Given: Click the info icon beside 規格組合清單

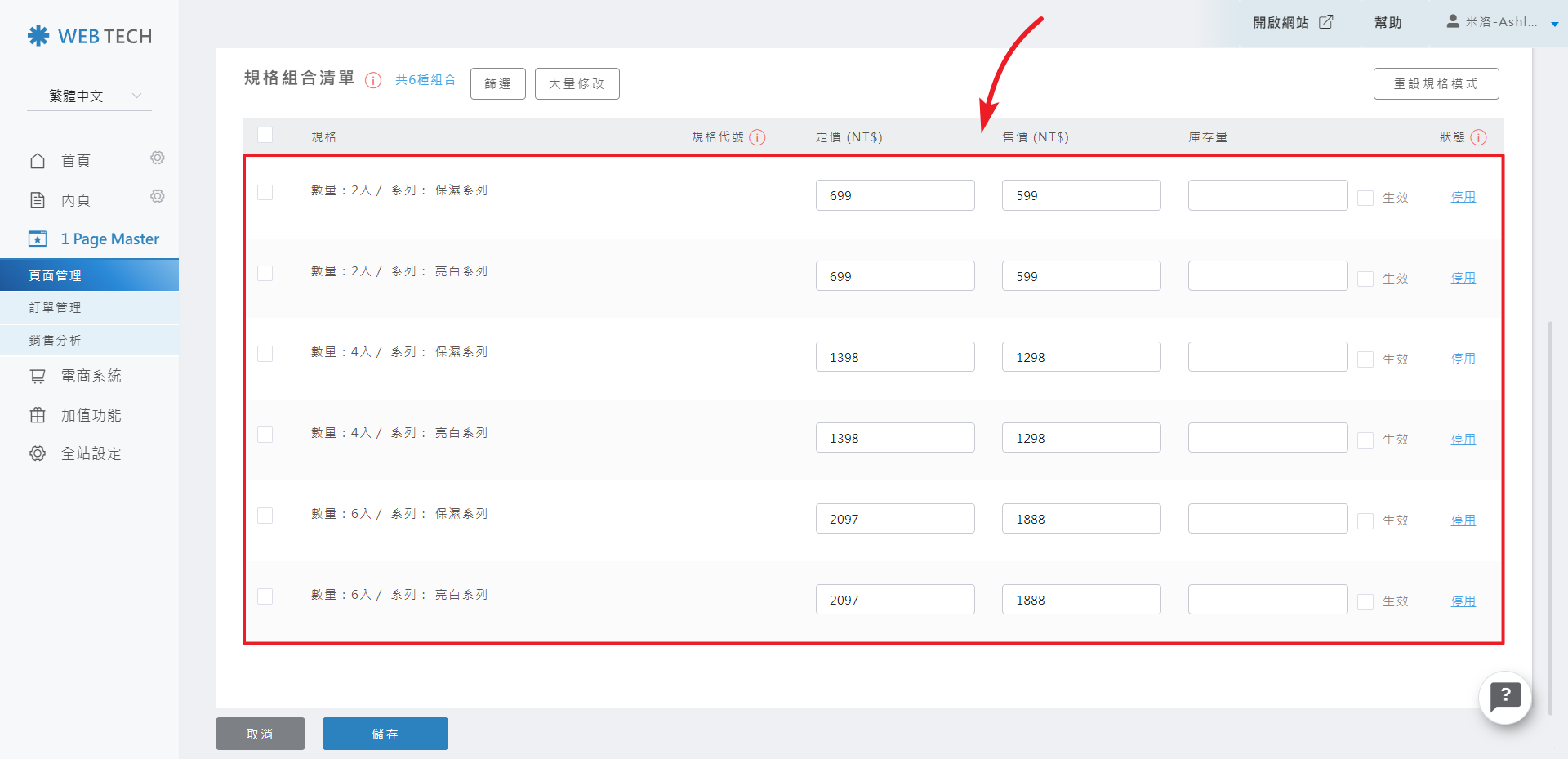Looking at the screenshot, I should 373,80.
